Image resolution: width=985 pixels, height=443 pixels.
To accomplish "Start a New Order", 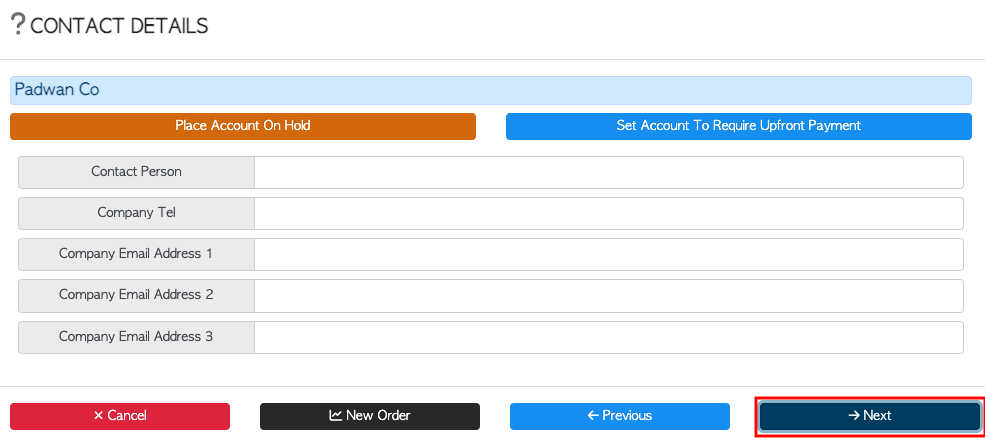I will pos(370,416).
